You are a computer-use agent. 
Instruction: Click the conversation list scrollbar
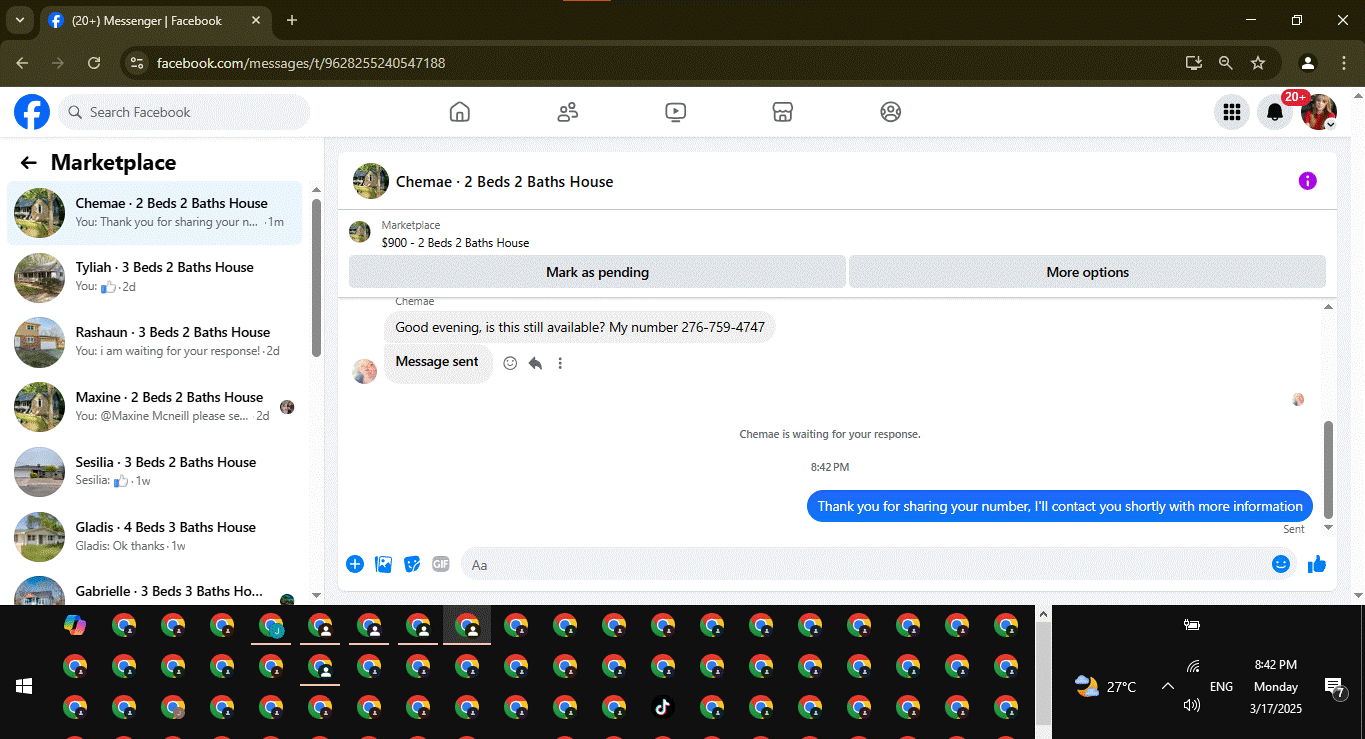click(316, 277)
